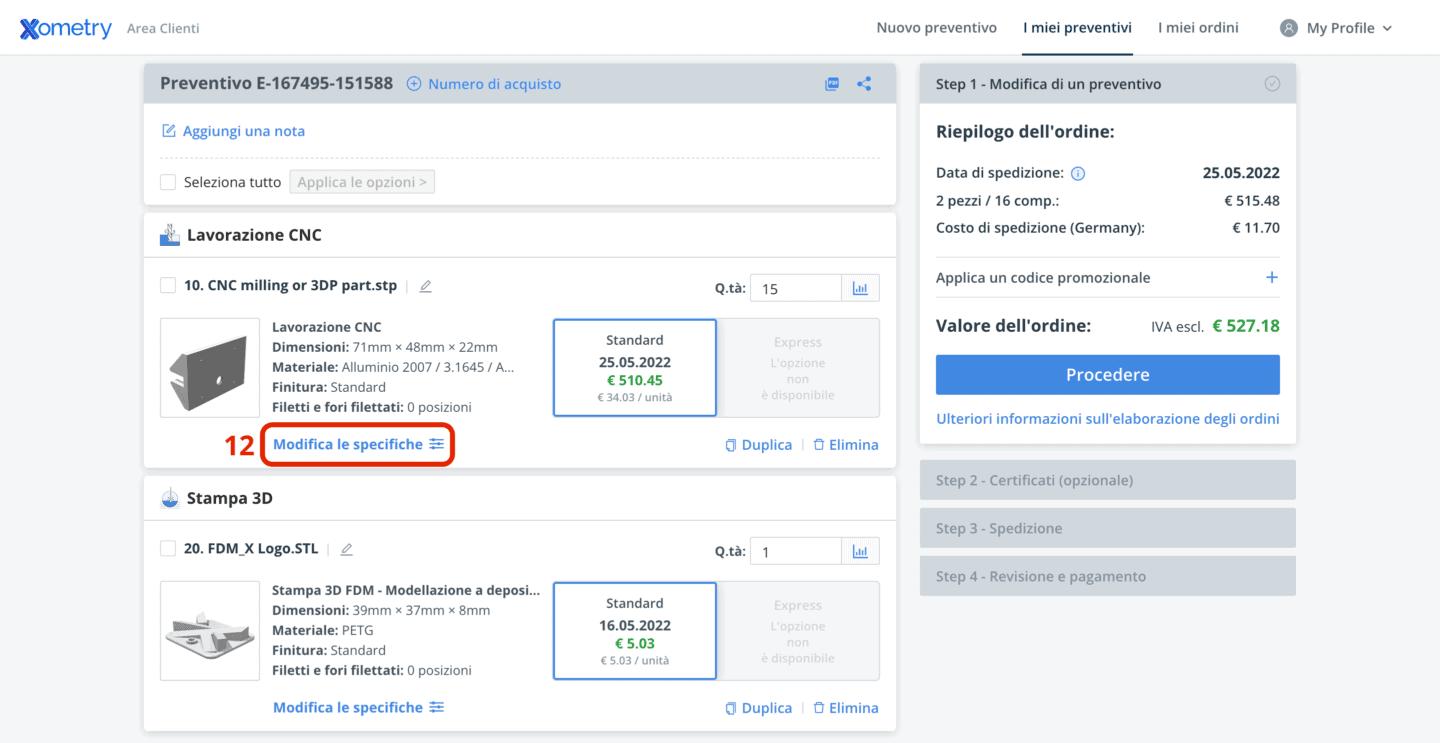Open volume pricing chart for CNC part
1440x743 pixels.
(x=860, y=288)
